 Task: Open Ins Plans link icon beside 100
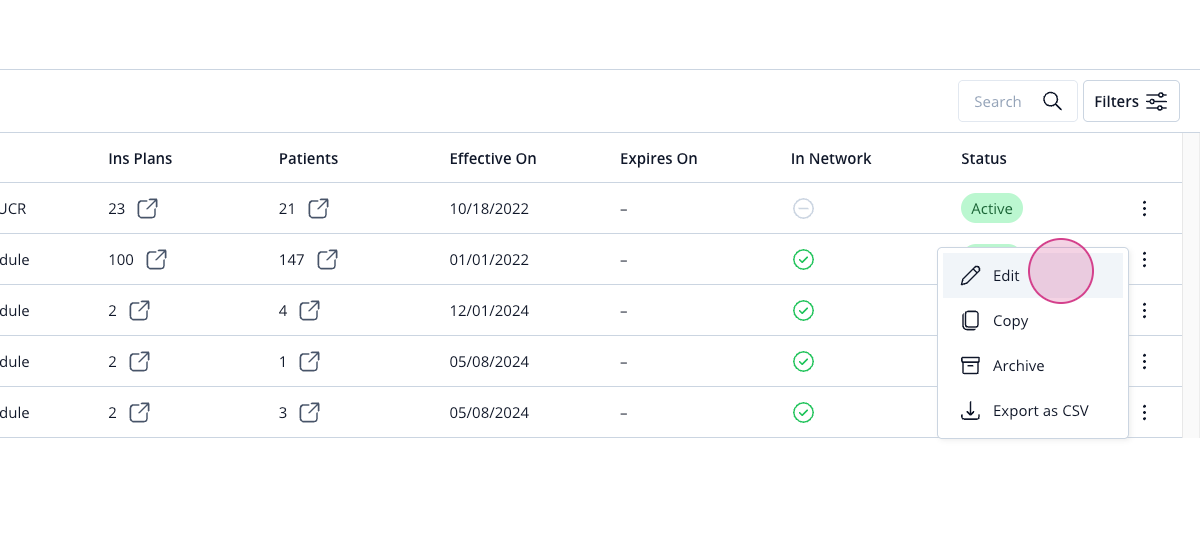[156, 260]
